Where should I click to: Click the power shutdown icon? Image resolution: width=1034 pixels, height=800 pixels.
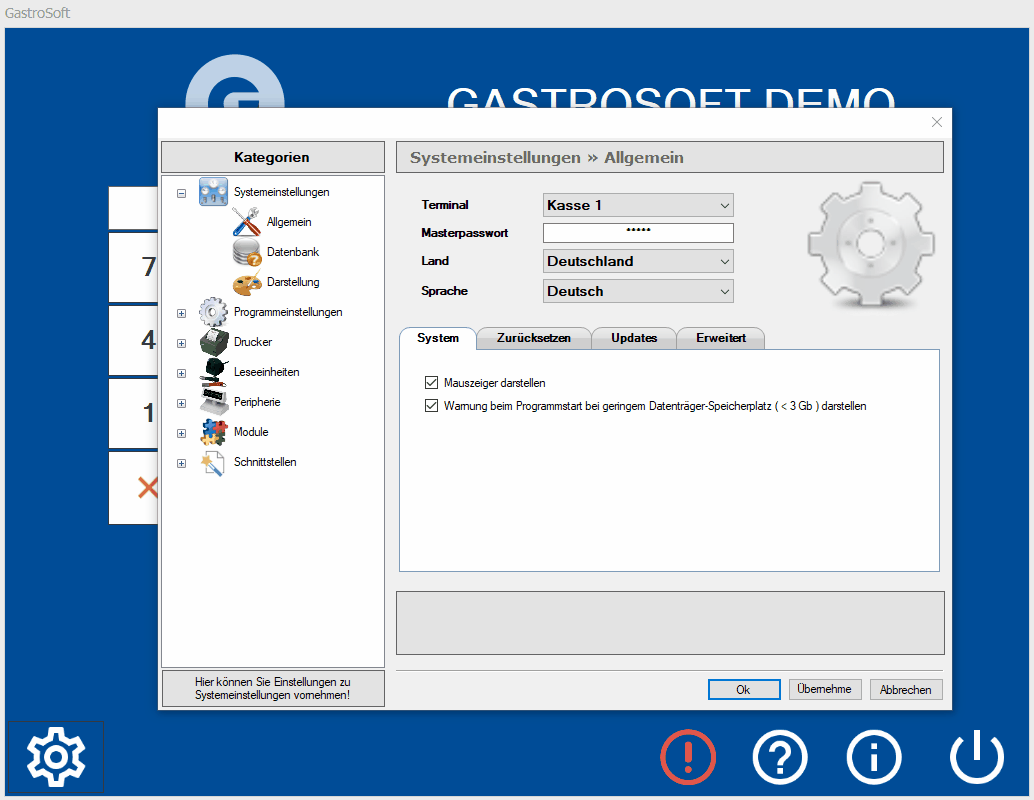click(x=977, y=756)
